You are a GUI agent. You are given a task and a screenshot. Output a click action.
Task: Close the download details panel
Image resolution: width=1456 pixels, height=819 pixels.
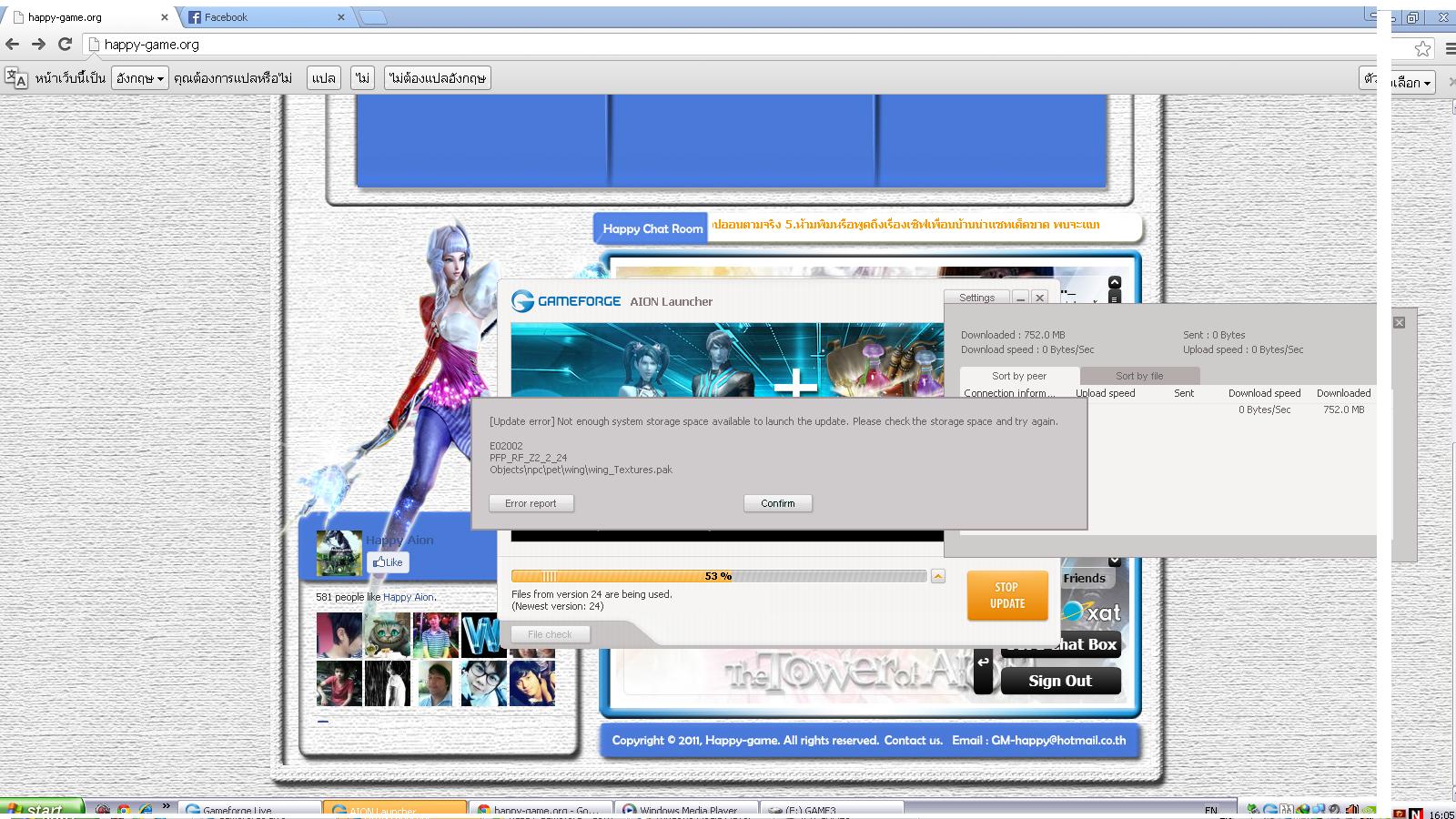(1400, 322)
